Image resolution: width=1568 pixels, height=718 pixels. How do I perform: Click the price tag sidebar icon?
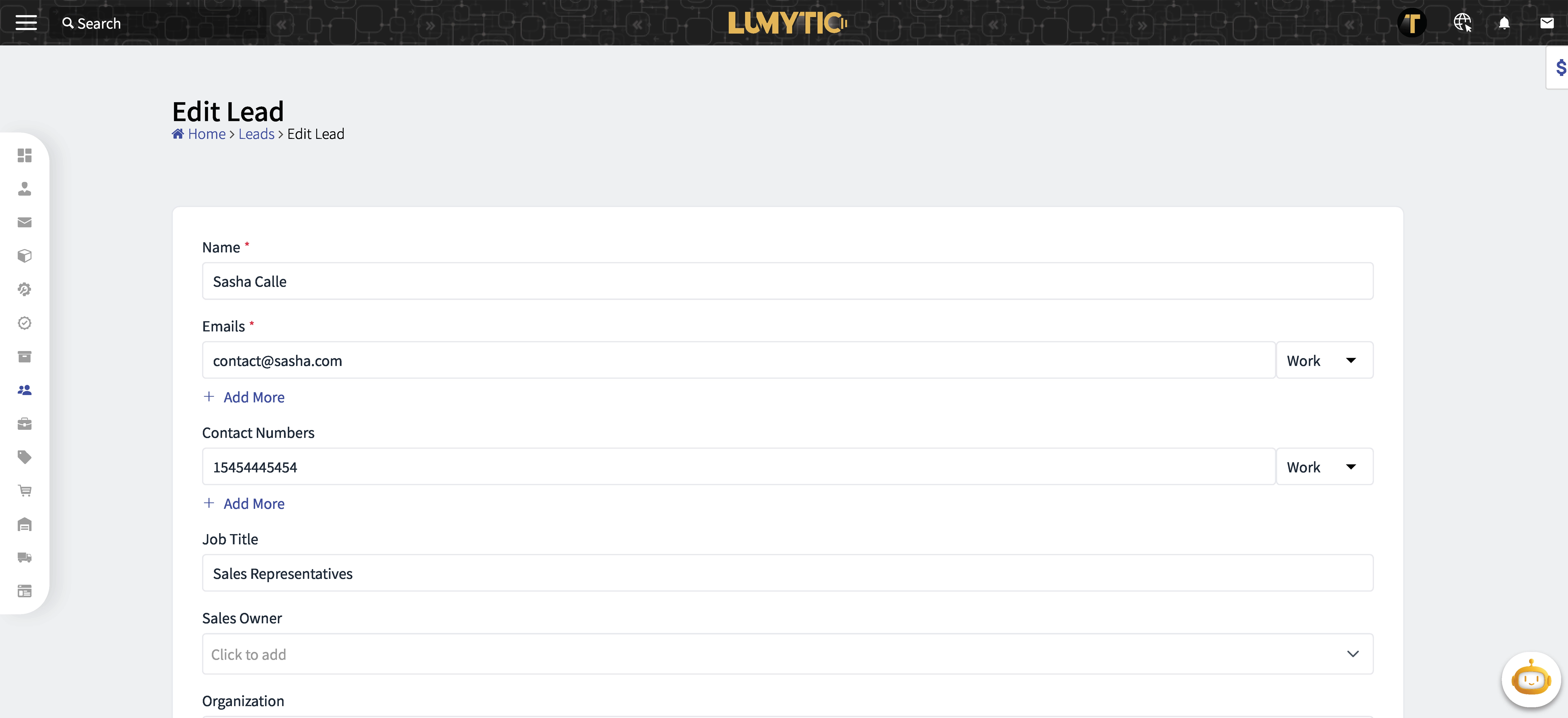(x=24, y=457)
